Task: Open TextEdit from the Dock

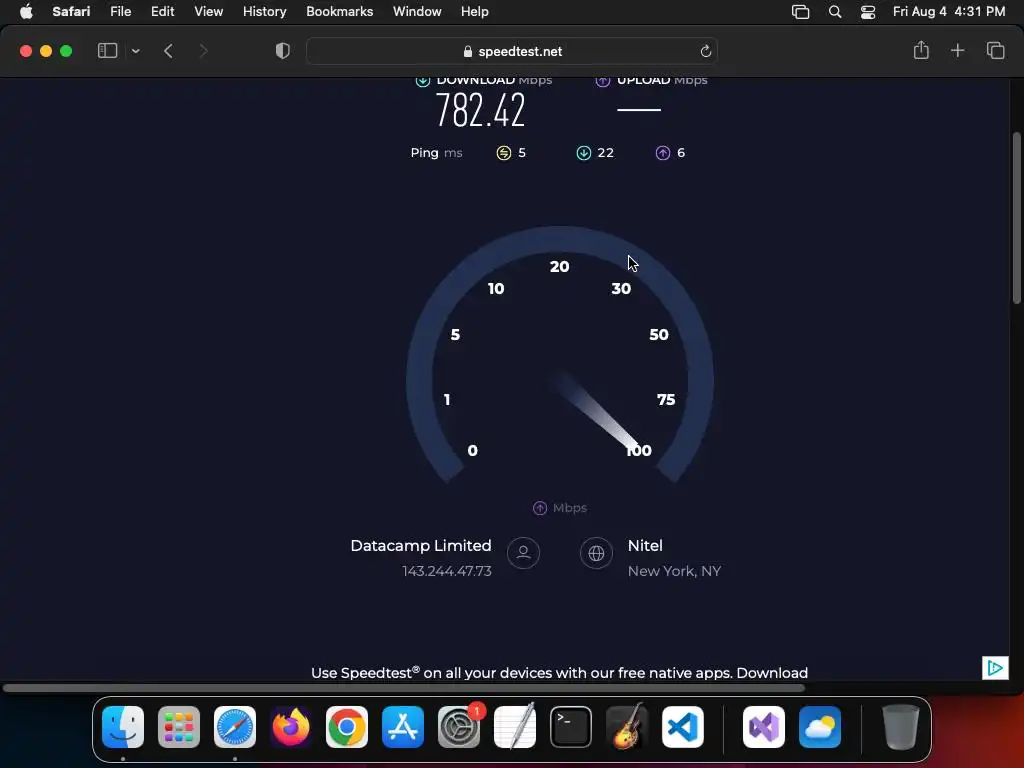Action: [515, 727]
